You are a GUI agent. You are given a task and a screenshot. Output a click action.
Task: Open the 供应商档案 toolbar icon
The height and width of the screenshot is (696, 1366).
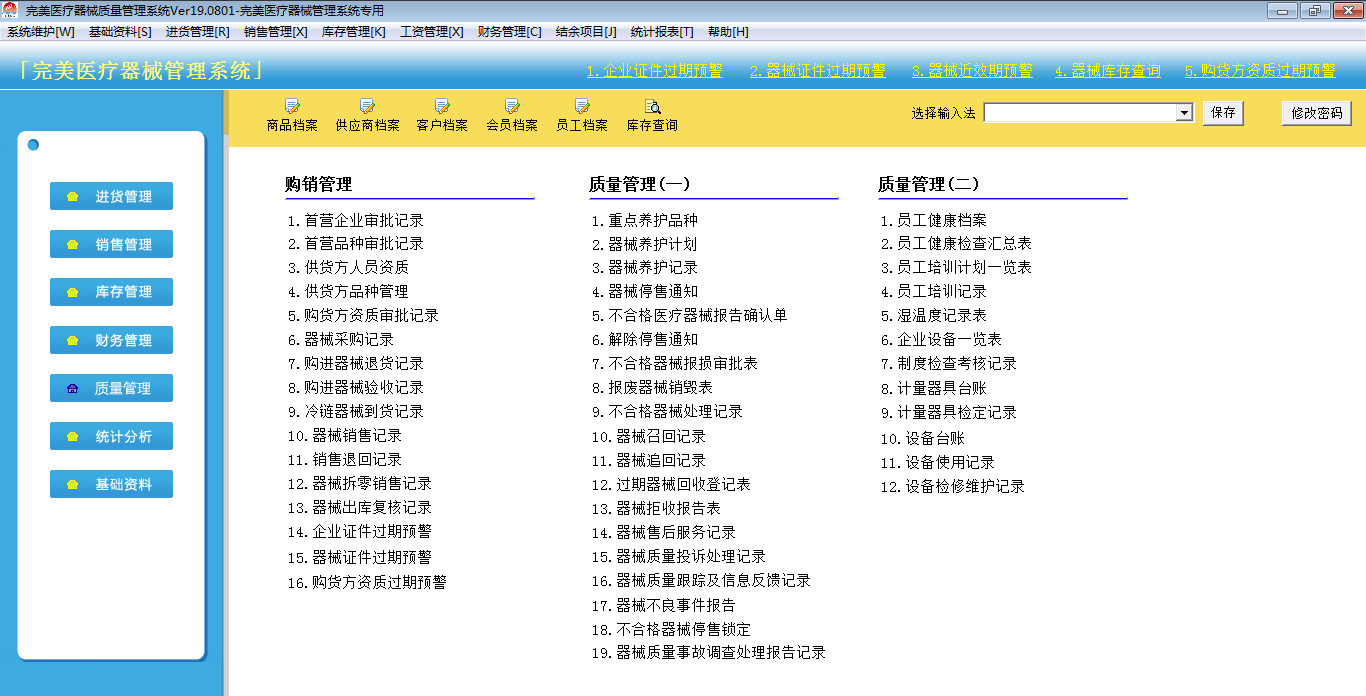pos(367,107)
